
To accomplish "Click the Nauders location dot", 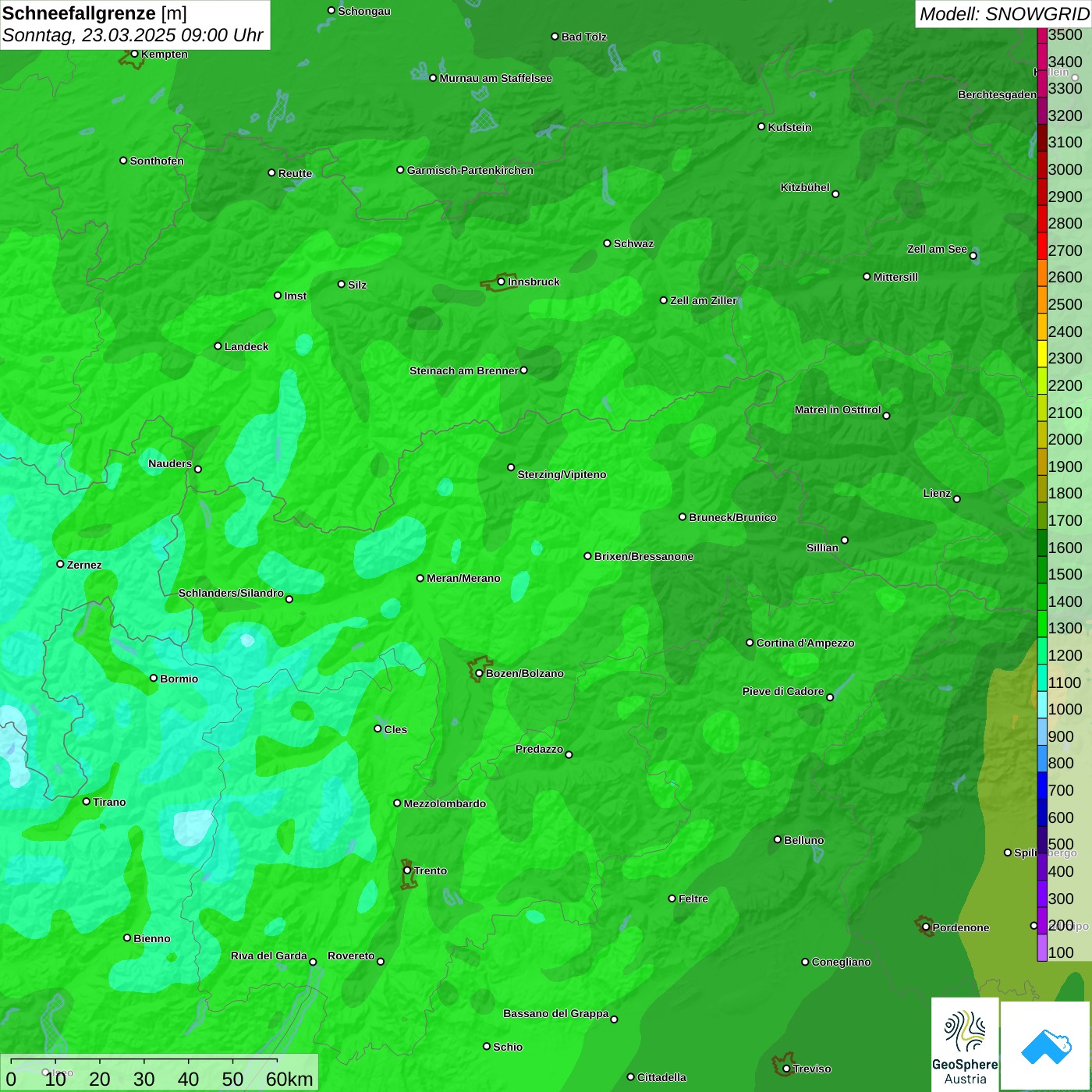I will (x=198, y=469).
